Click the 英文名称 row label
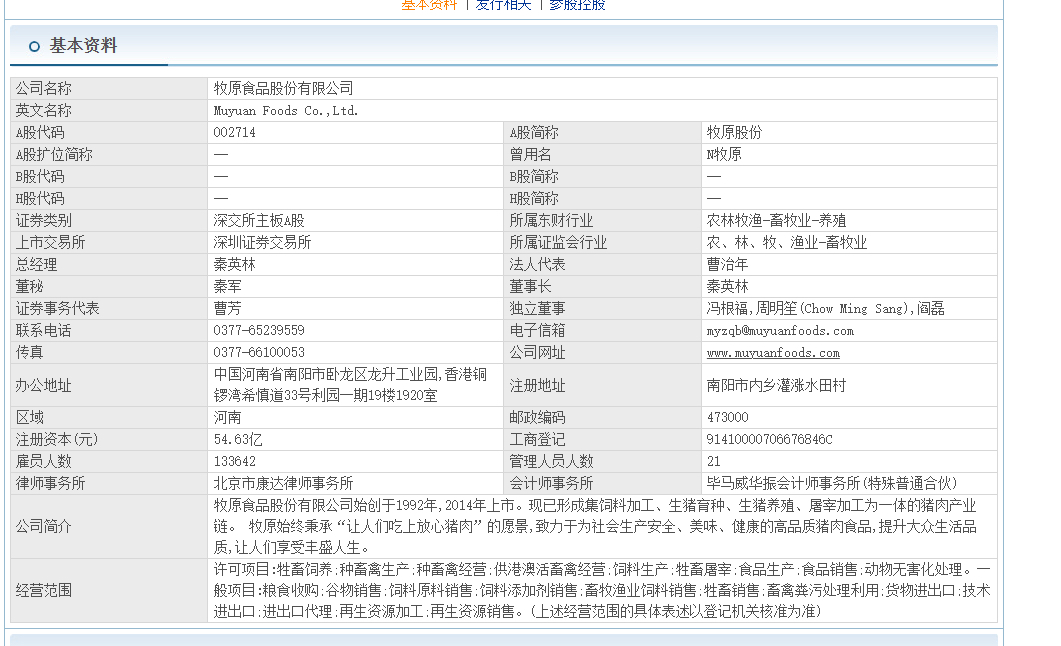 (43, 111)
